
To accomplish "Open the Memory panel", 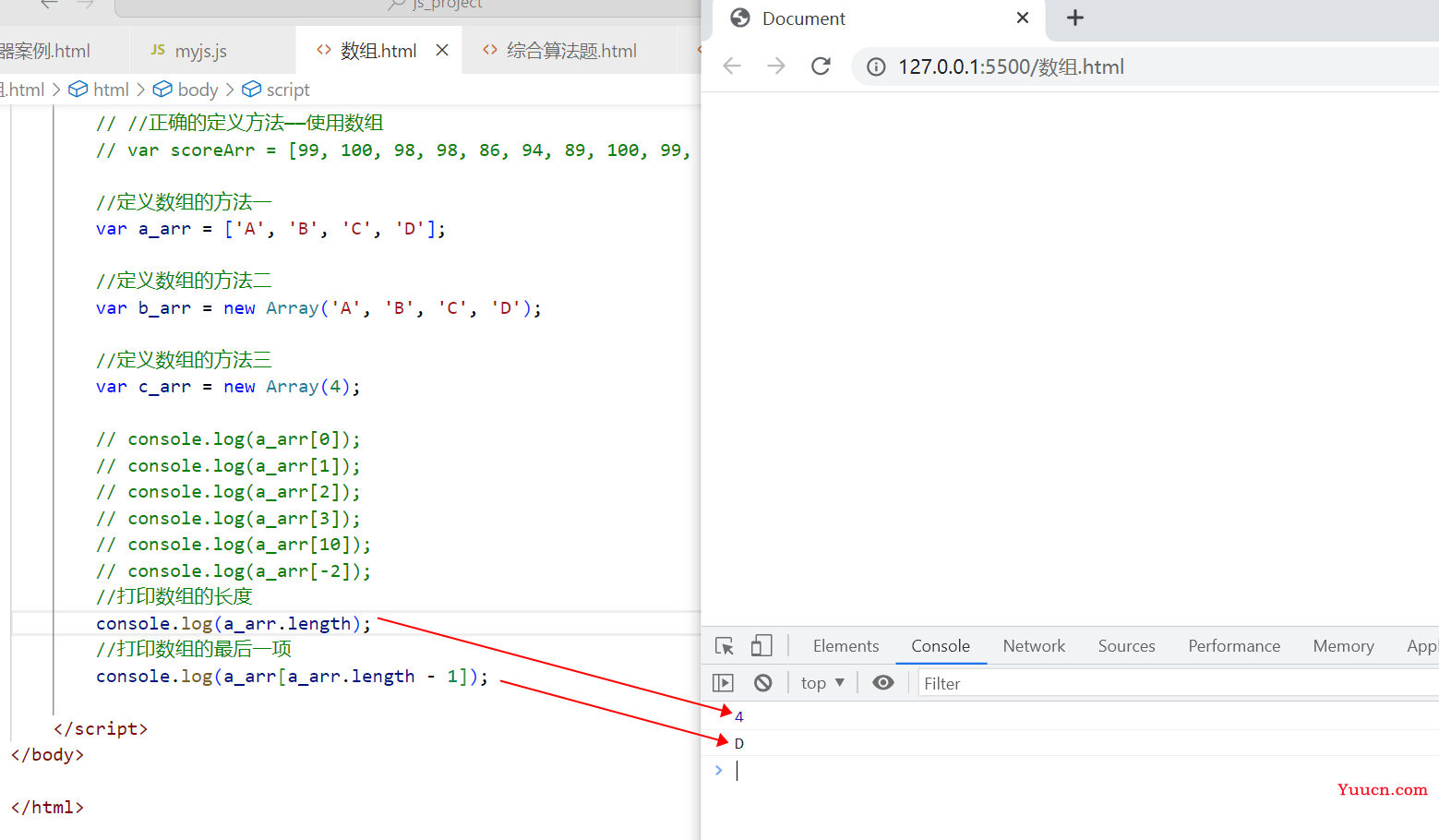I will click(x=1343, y=646).
